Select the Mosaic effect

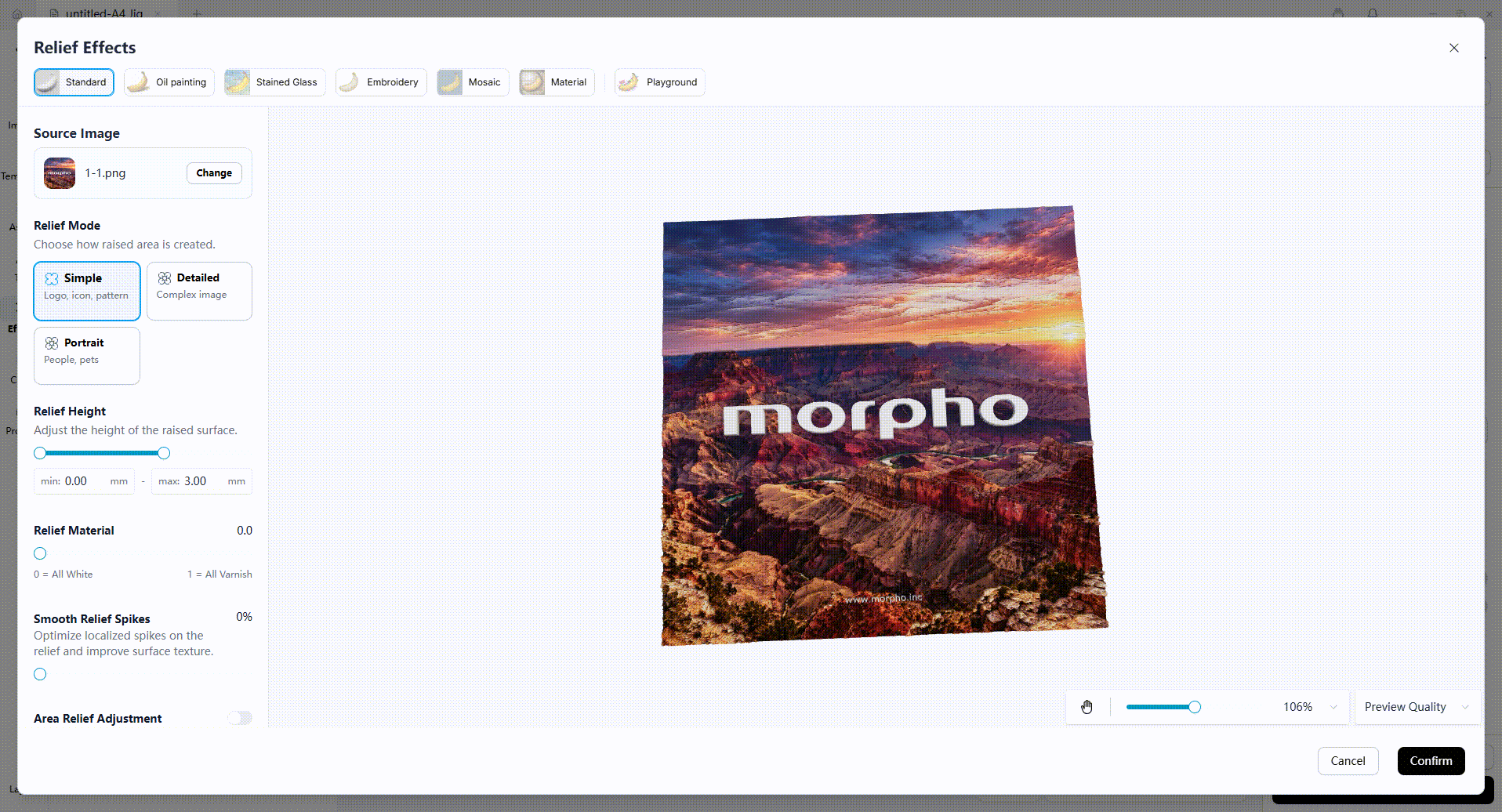(473, 82)
